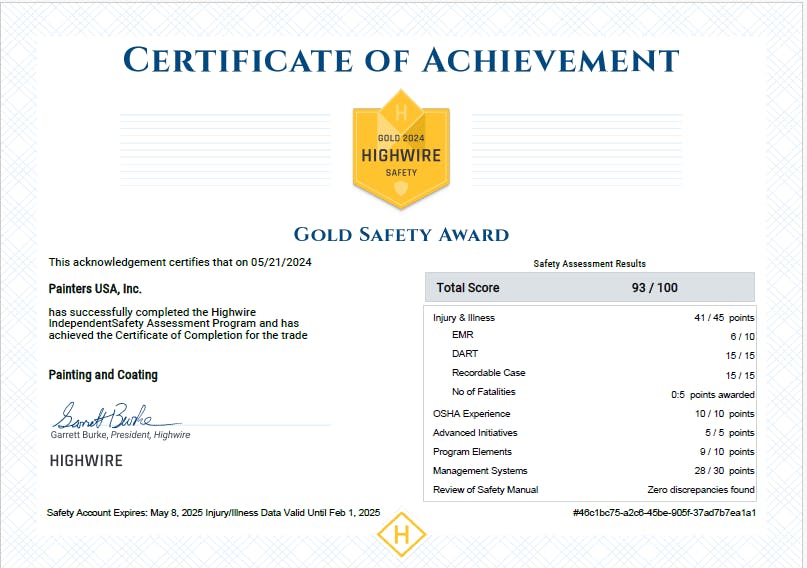
Task: Click the 0:5 points awarded value
Action: 713,395
